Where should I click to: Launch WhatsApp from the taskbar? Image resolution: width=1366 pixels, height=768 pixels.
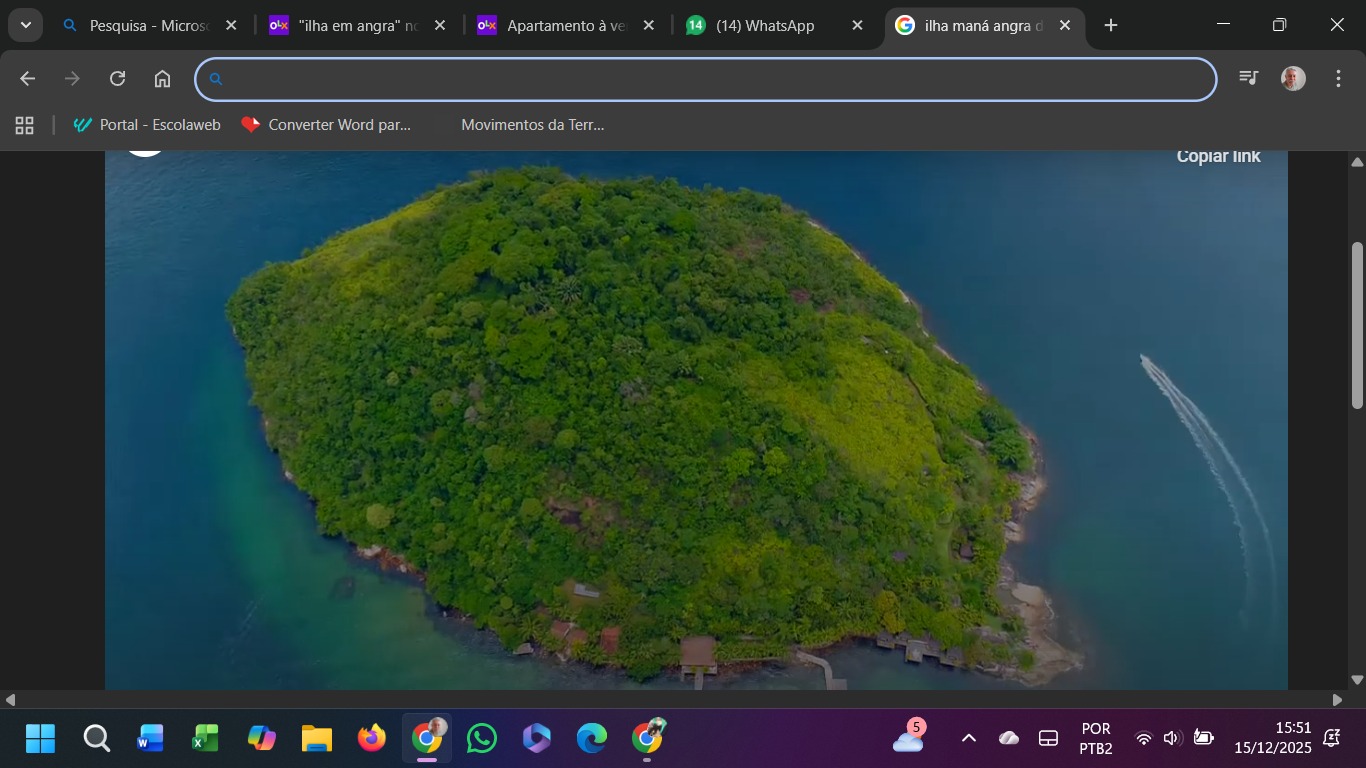click(481, 739)
